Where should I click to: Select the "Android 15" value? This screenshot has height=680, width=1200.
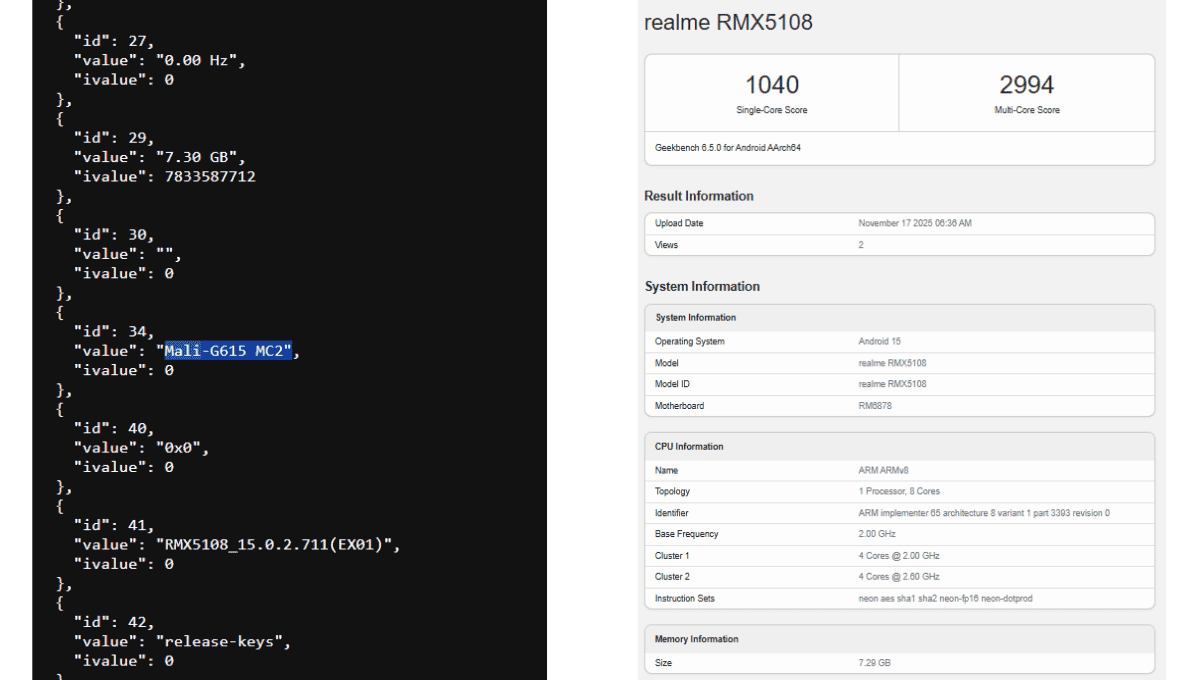tap(880, 342)
